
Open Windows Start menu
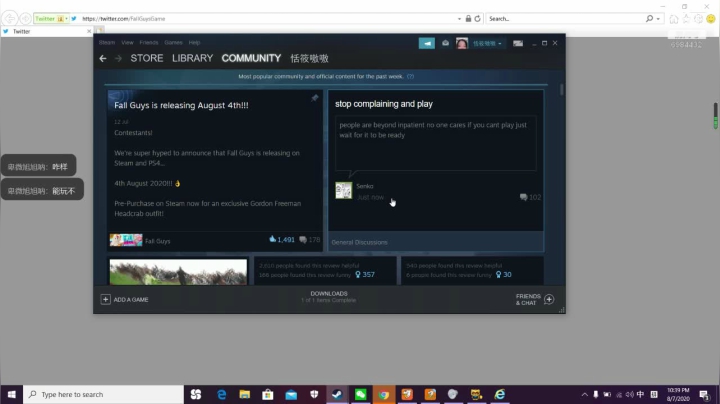(11, 394)
